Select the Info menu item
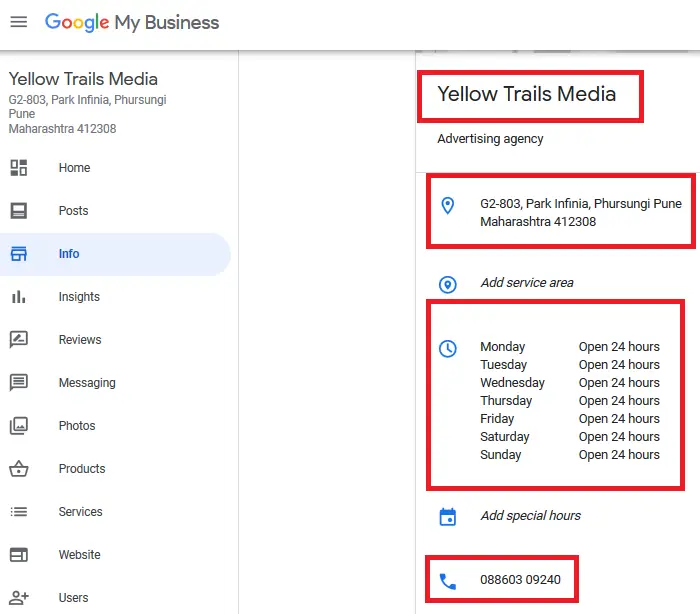The image size is (700, 614). [x=115, y=254]
